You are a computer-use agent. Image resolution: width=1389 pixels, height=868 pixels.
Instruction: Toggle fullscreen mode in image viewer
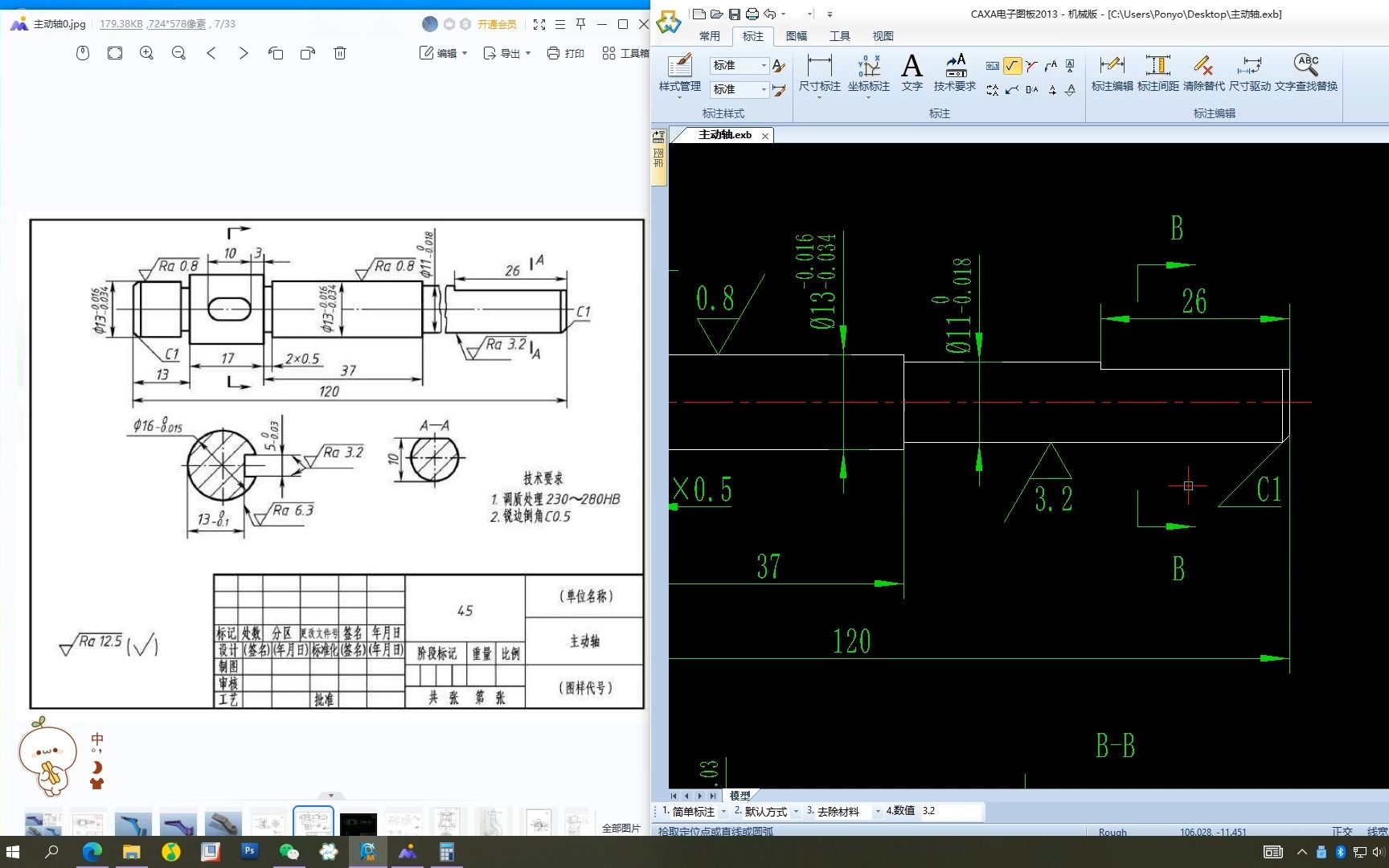(539, 24)
